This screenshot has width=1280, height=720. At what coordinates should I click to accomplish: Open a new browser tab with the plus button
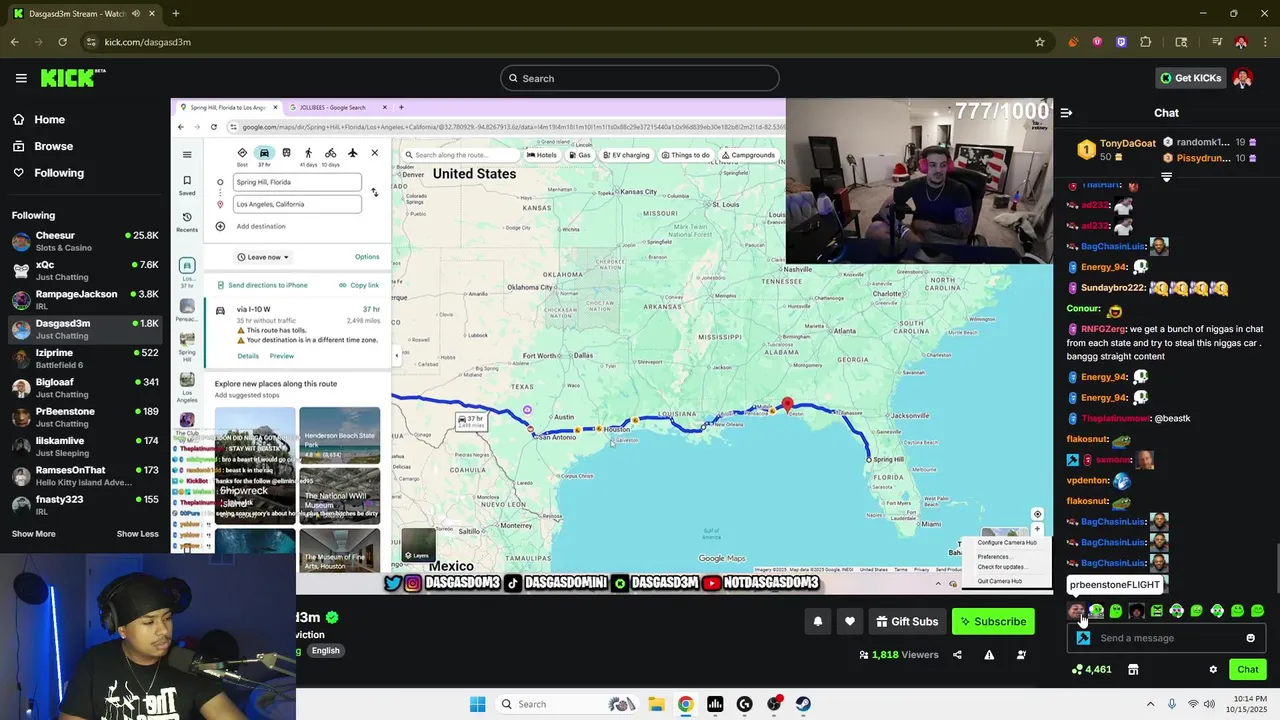(176, 14)
